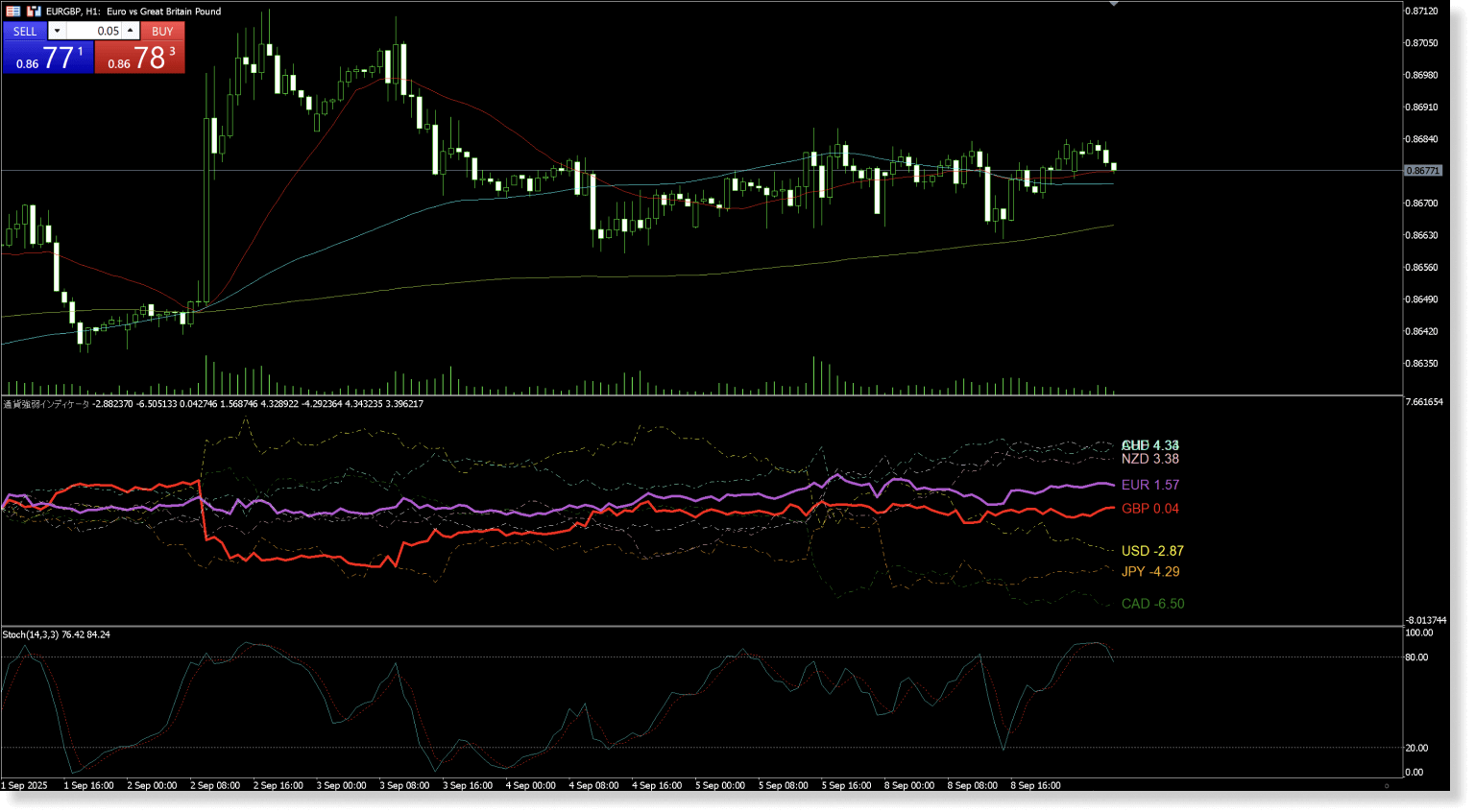
Task: Open the lot size dropdown arrow
Action: point(56,30)
